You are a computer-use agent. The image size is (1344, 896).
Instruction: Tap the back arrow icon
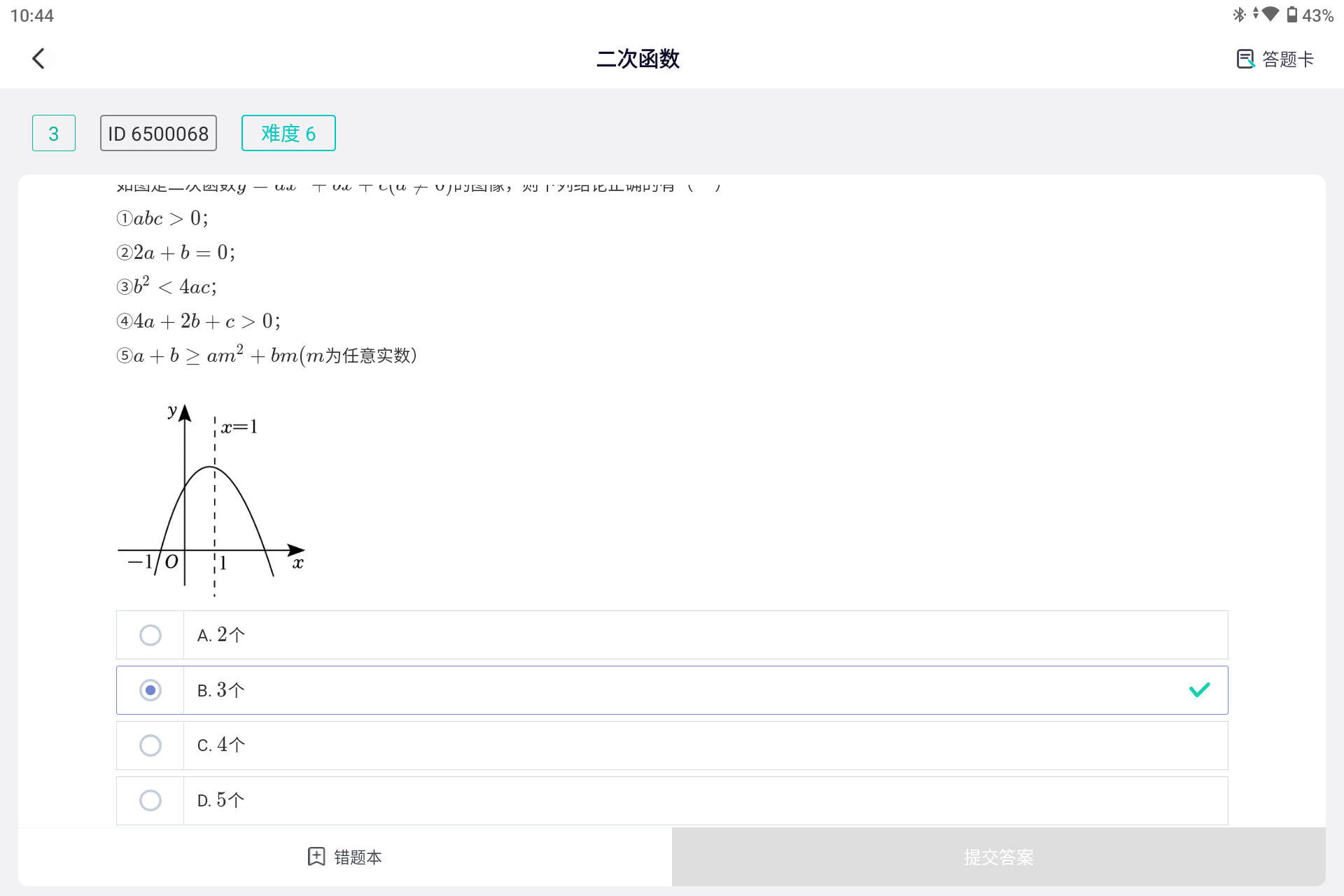point(38,59)
